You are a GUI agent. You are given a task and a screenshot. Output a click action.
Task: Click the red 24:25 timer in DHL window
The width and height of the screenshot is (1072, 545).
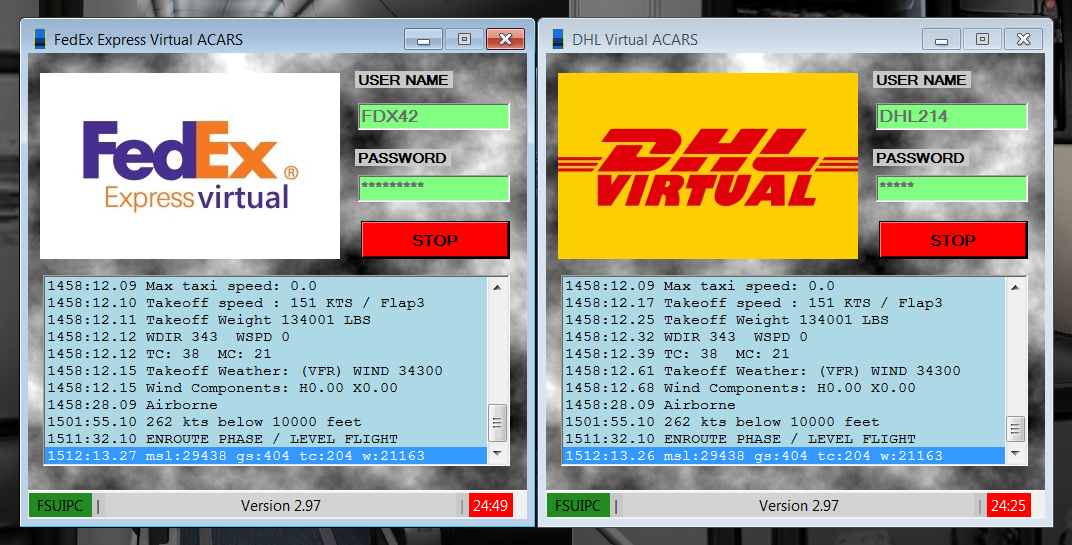[1008, 505]
